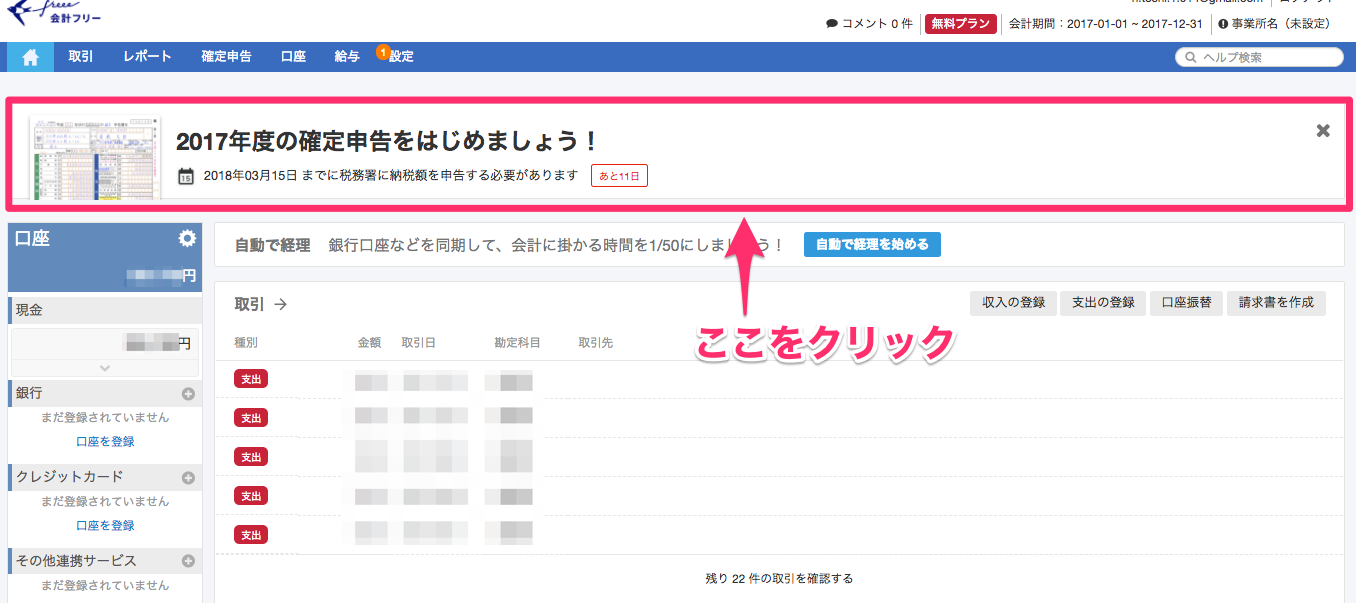Open the 設定 menu with notification badge

[x=400, y=57]
